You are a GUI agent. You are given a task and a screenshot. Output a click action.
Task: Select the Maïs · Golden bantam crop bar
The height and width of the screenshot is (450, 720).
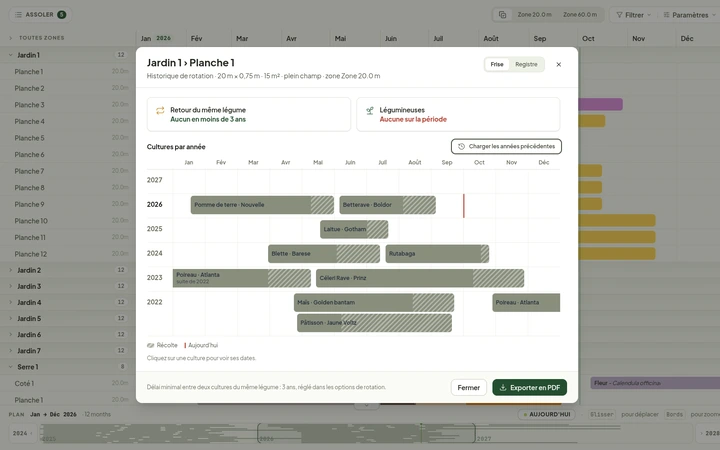pyautogui.click(x=374, y=303)
